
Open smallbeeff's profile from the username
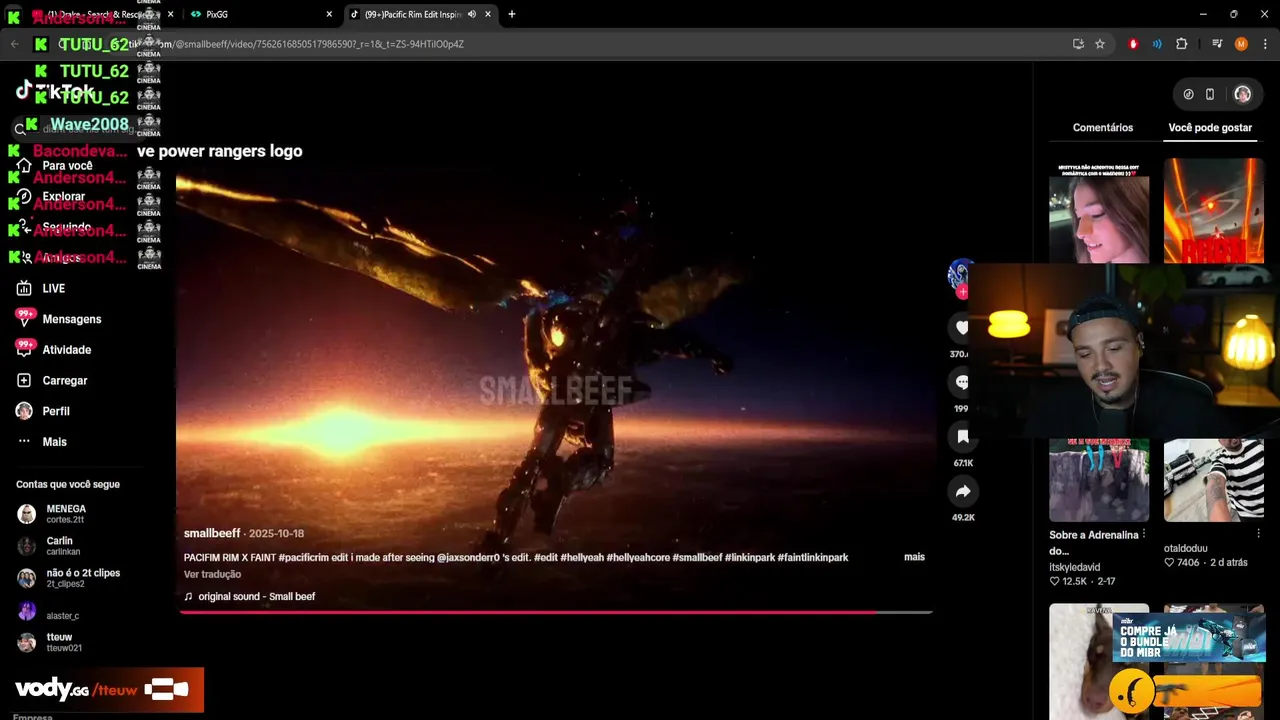pyautogui.click(x=212, y=533)
